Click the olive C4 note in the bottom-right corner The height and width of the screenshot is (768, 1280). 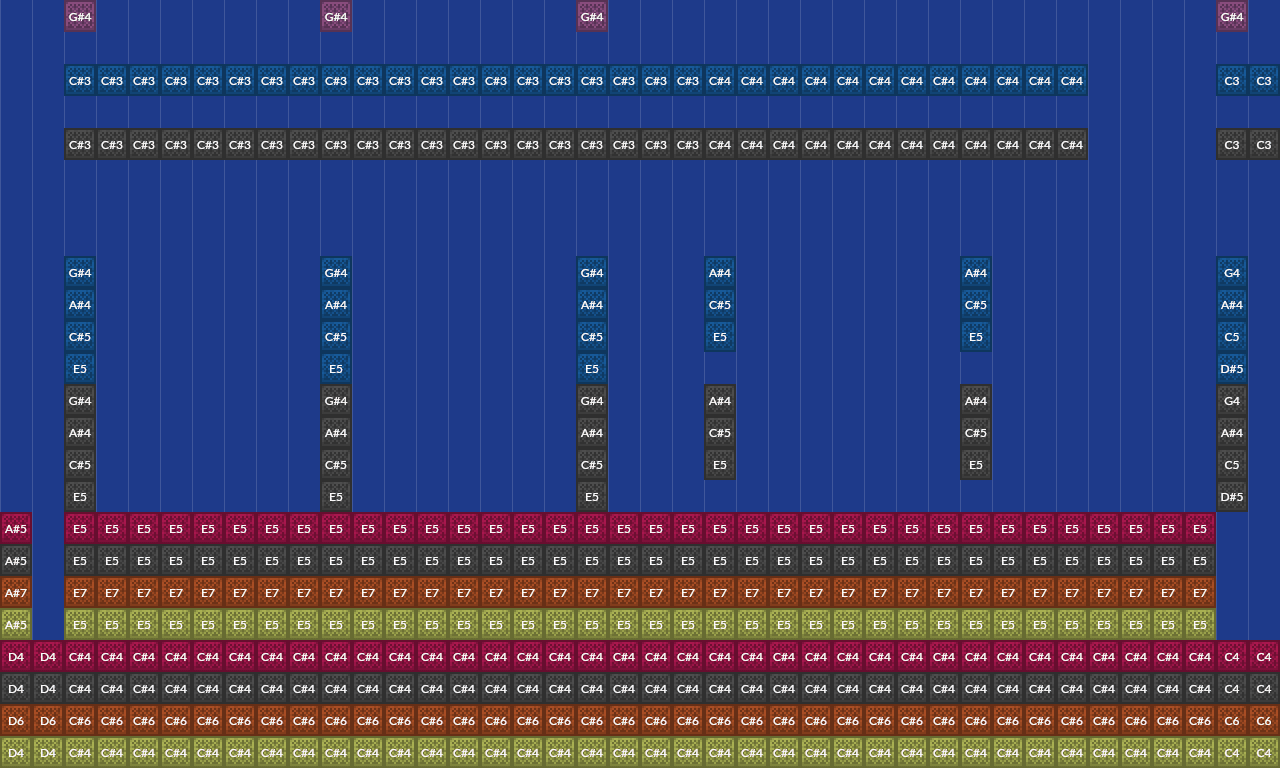click(1264, 752)
